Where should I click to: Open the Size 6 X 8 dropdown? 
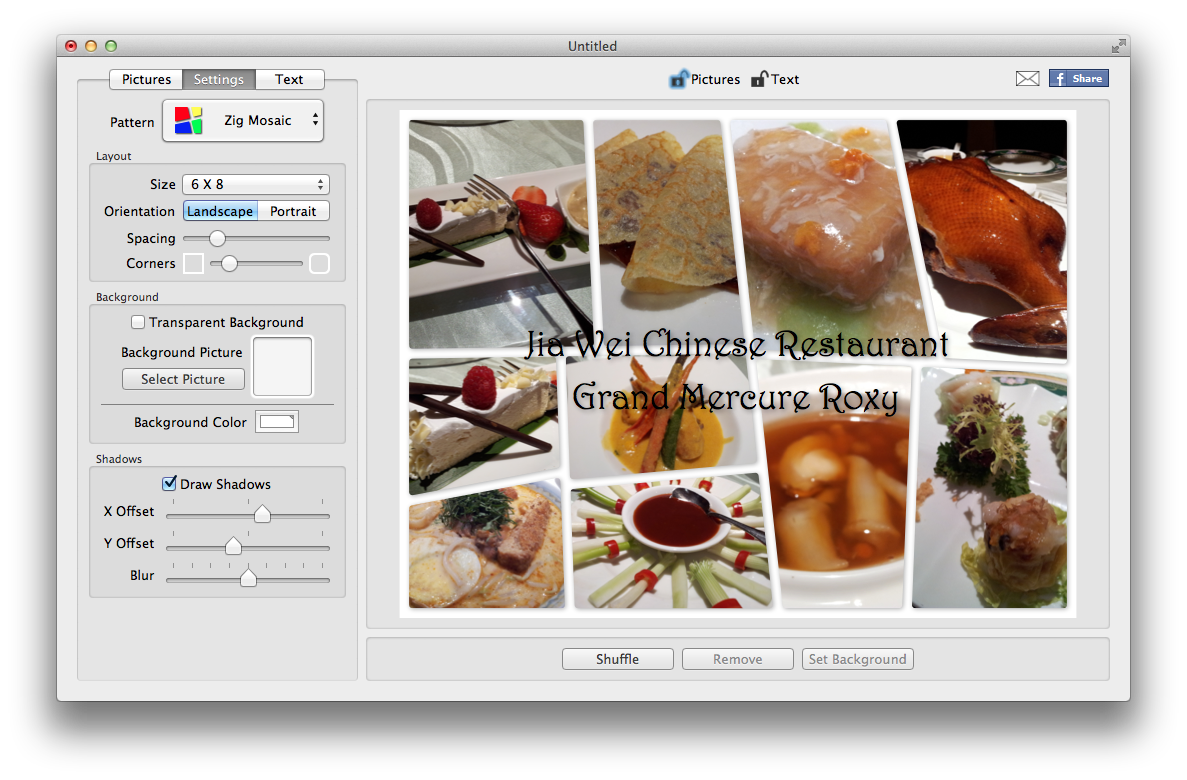click(256, 184)
